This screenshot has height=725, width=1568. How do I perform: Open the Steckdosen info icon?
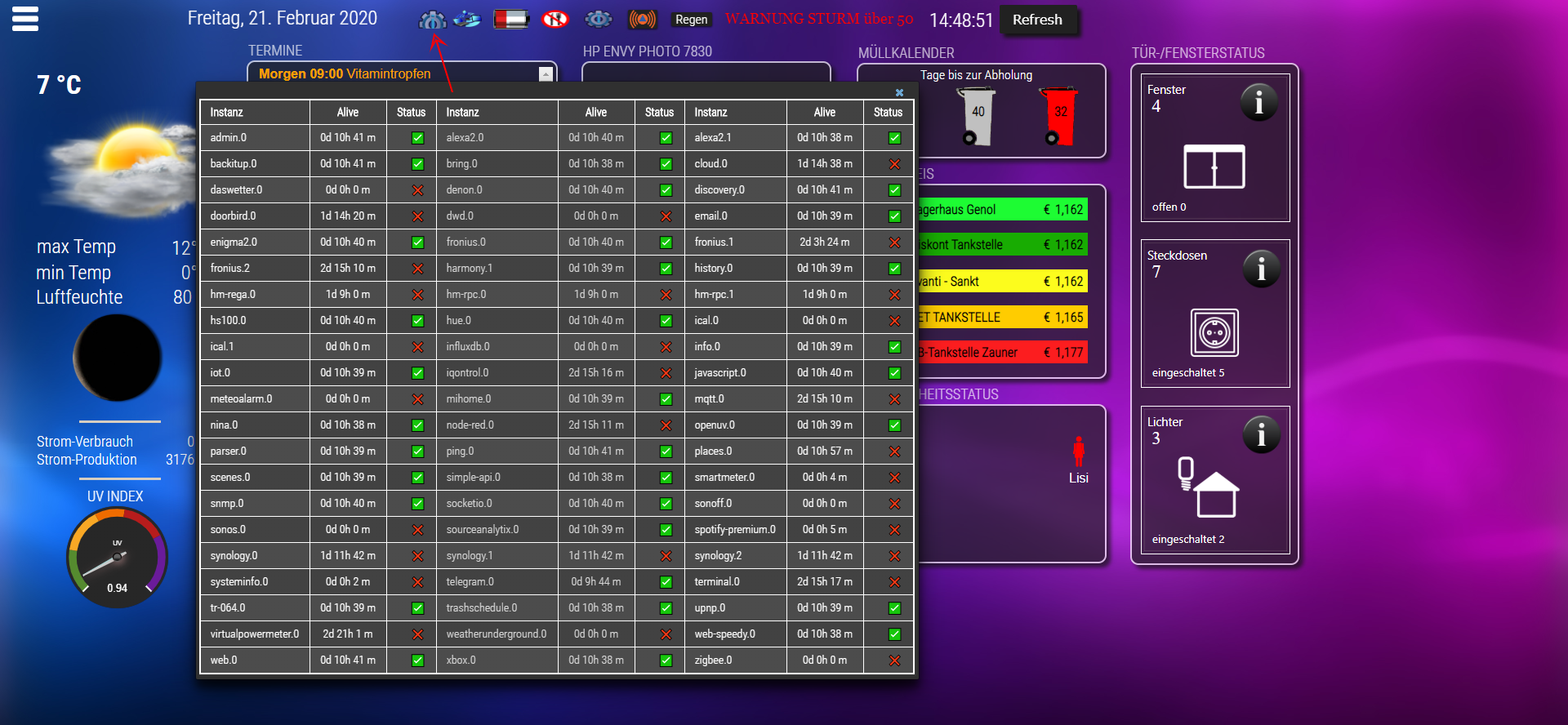click(1260, 269)
